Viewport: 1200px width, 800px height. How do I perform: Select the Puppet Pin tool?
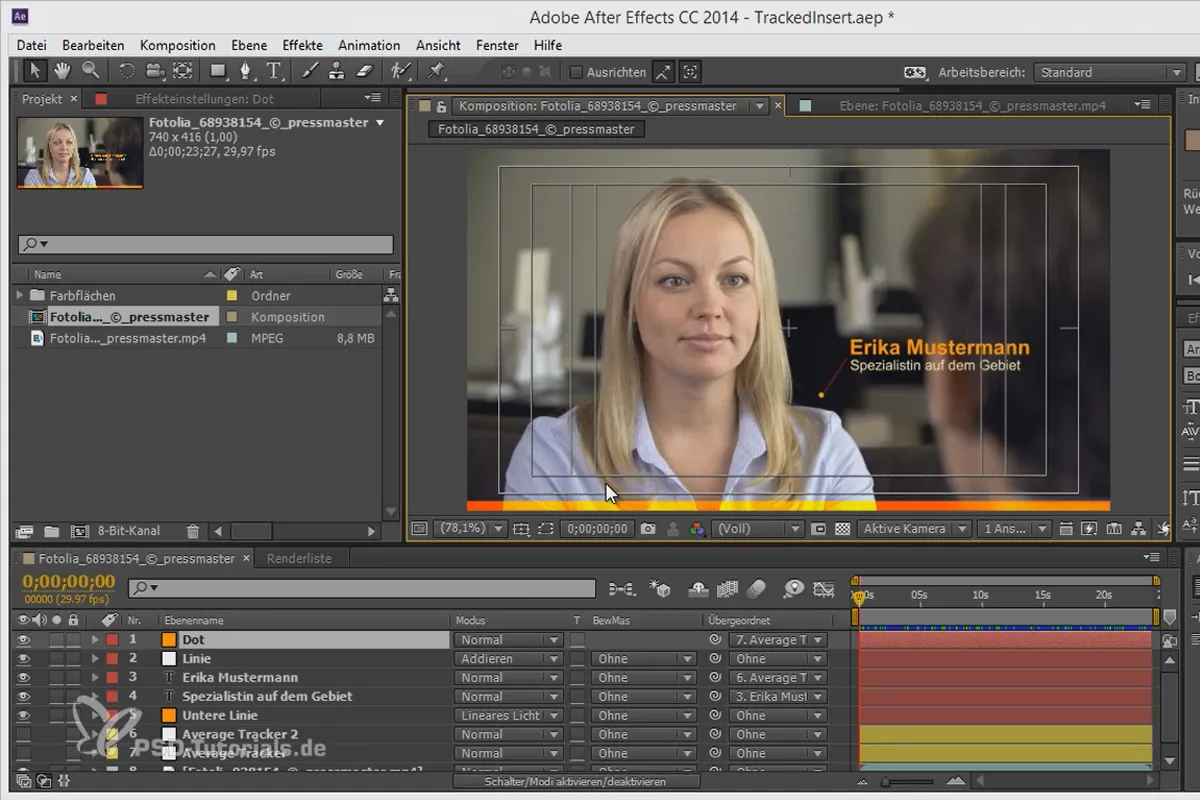(436, 71)
